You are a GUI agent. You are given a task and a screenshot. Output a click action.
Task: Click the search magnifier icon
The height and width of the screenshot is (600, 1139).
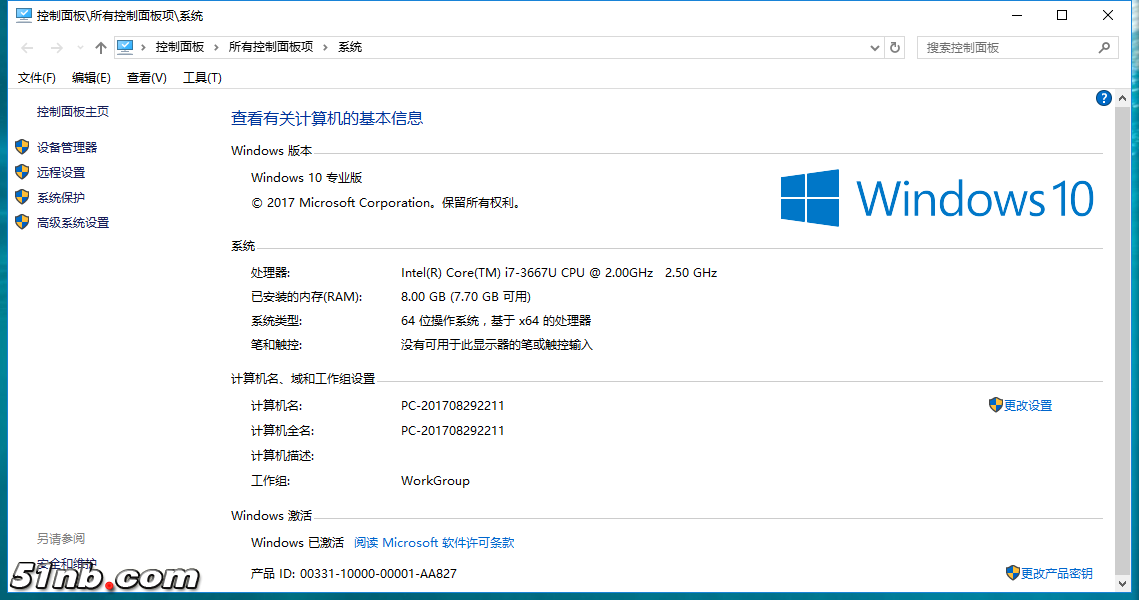tap(1104, 48)
